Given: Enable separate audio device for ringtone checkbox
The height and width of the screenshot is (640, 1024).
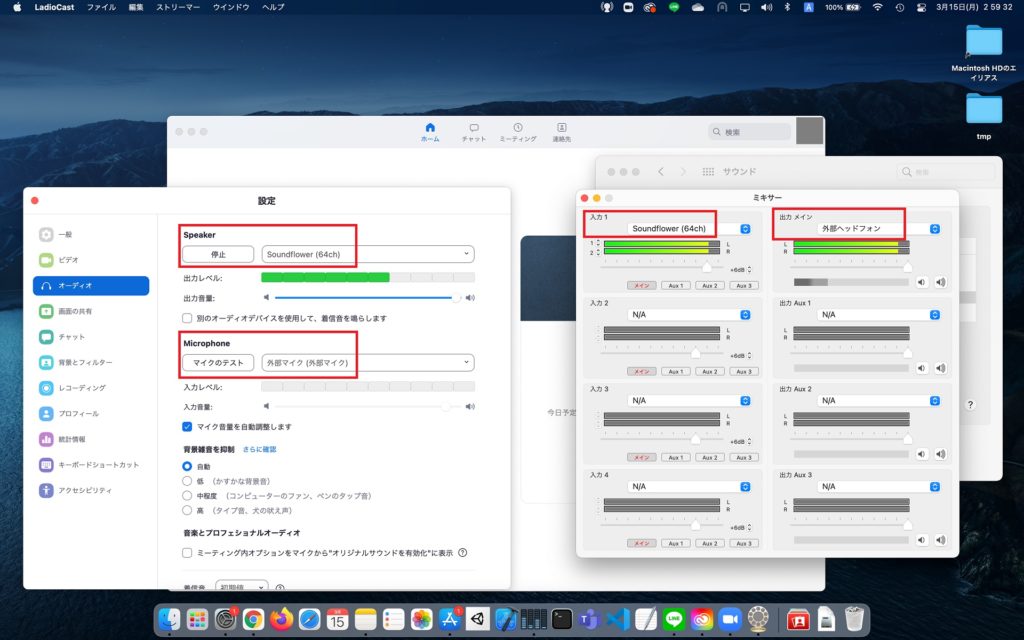Looking at the screenshot, I should point(187,318).
